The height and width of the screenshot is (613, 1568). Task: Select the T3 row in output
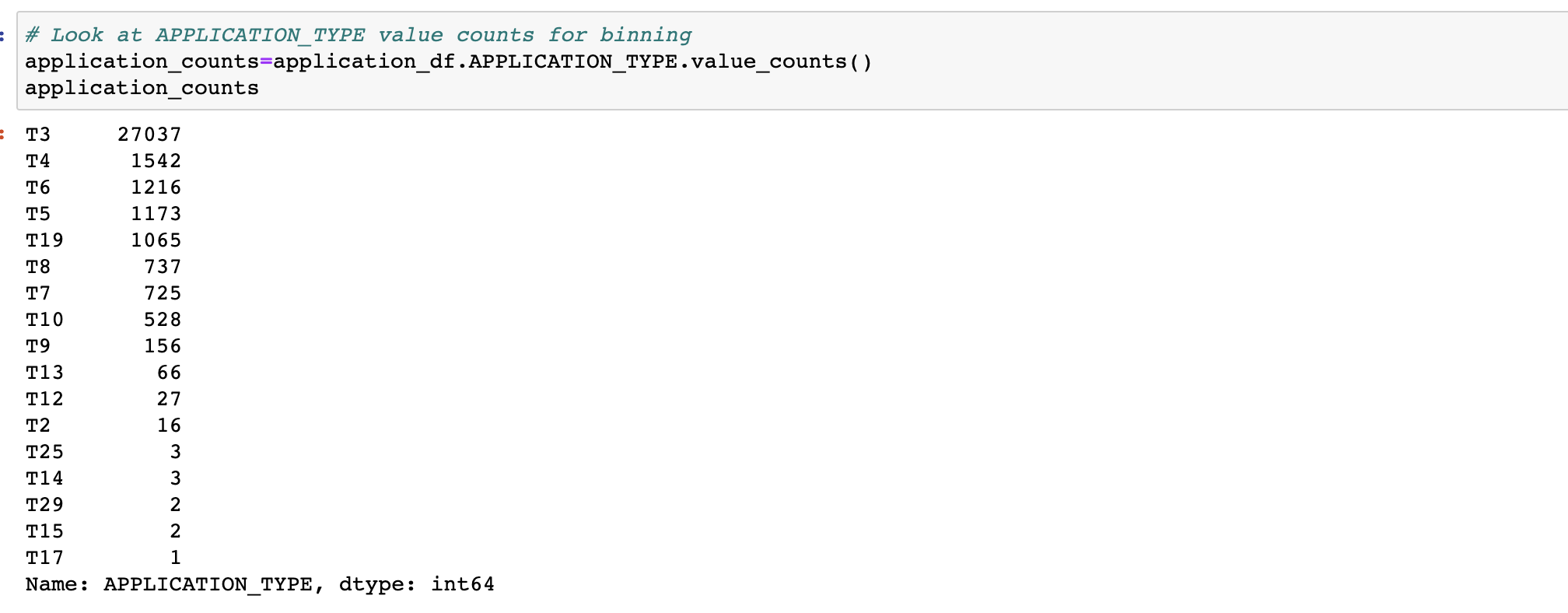click(x=103, y=135)
